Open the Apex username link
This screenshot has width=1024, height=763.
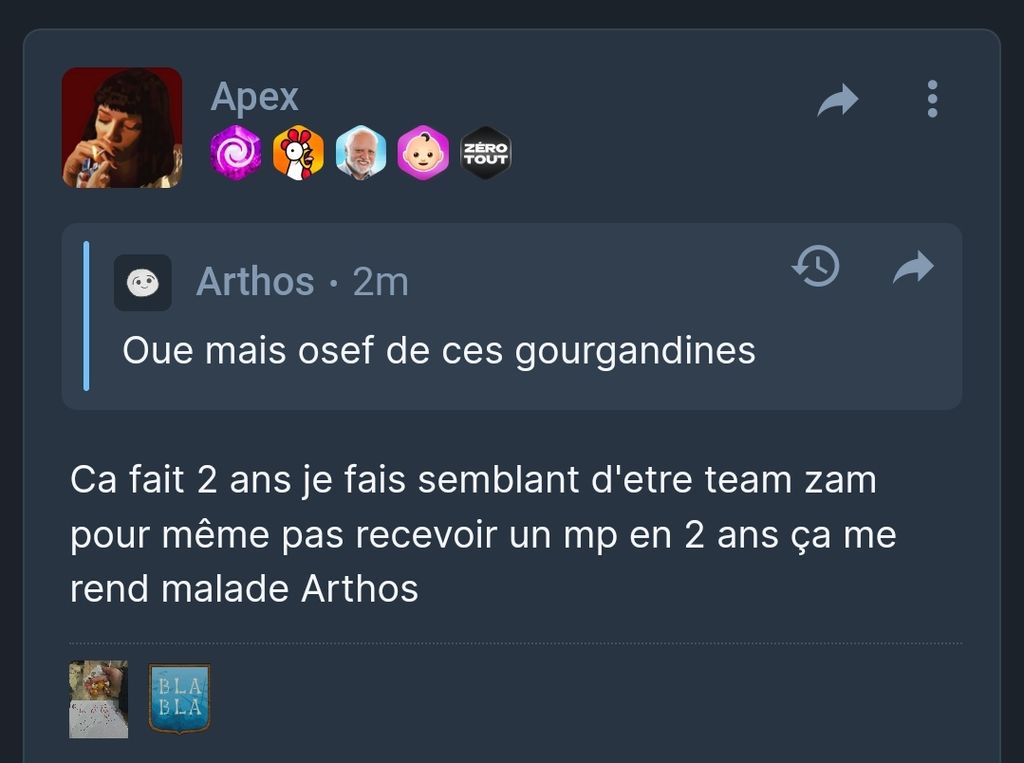(255, 97)
